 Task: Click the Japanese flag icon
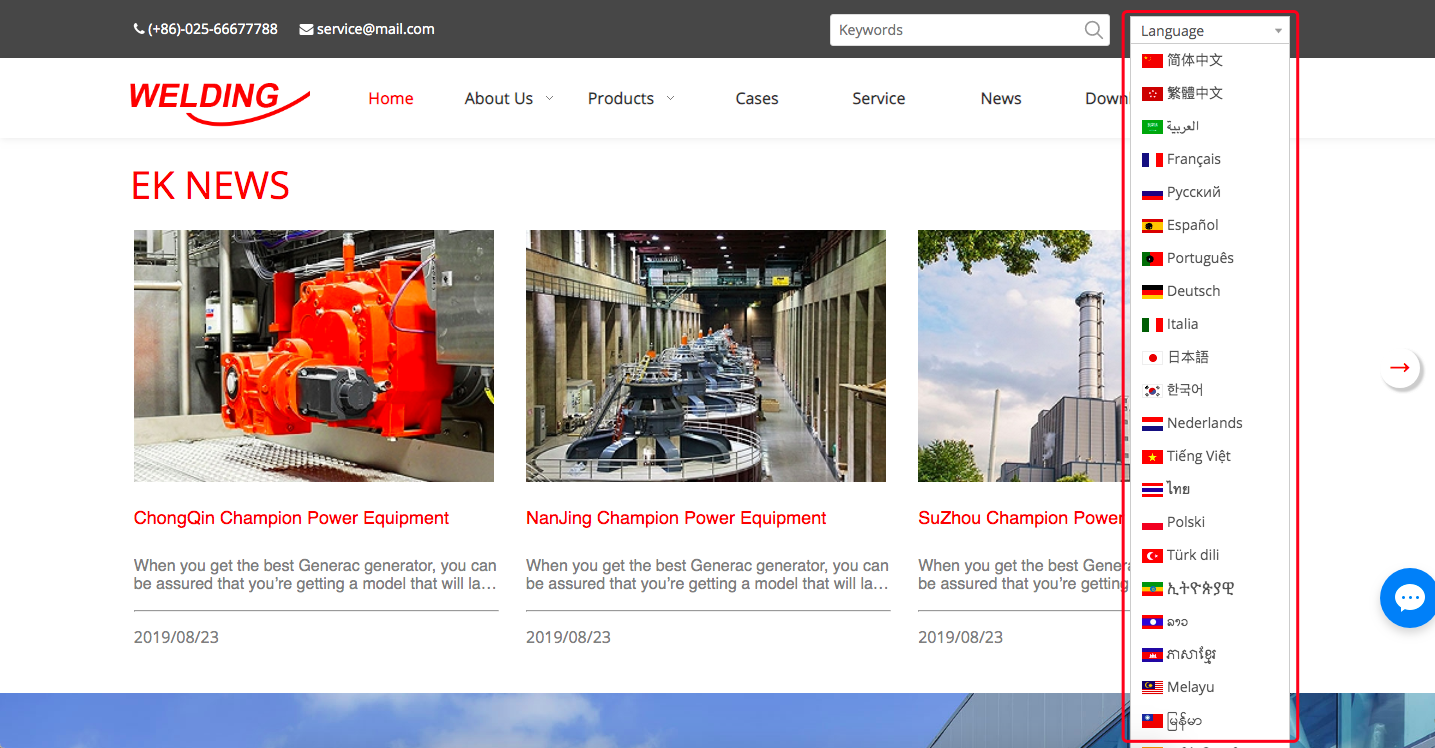pos(1152,358)
